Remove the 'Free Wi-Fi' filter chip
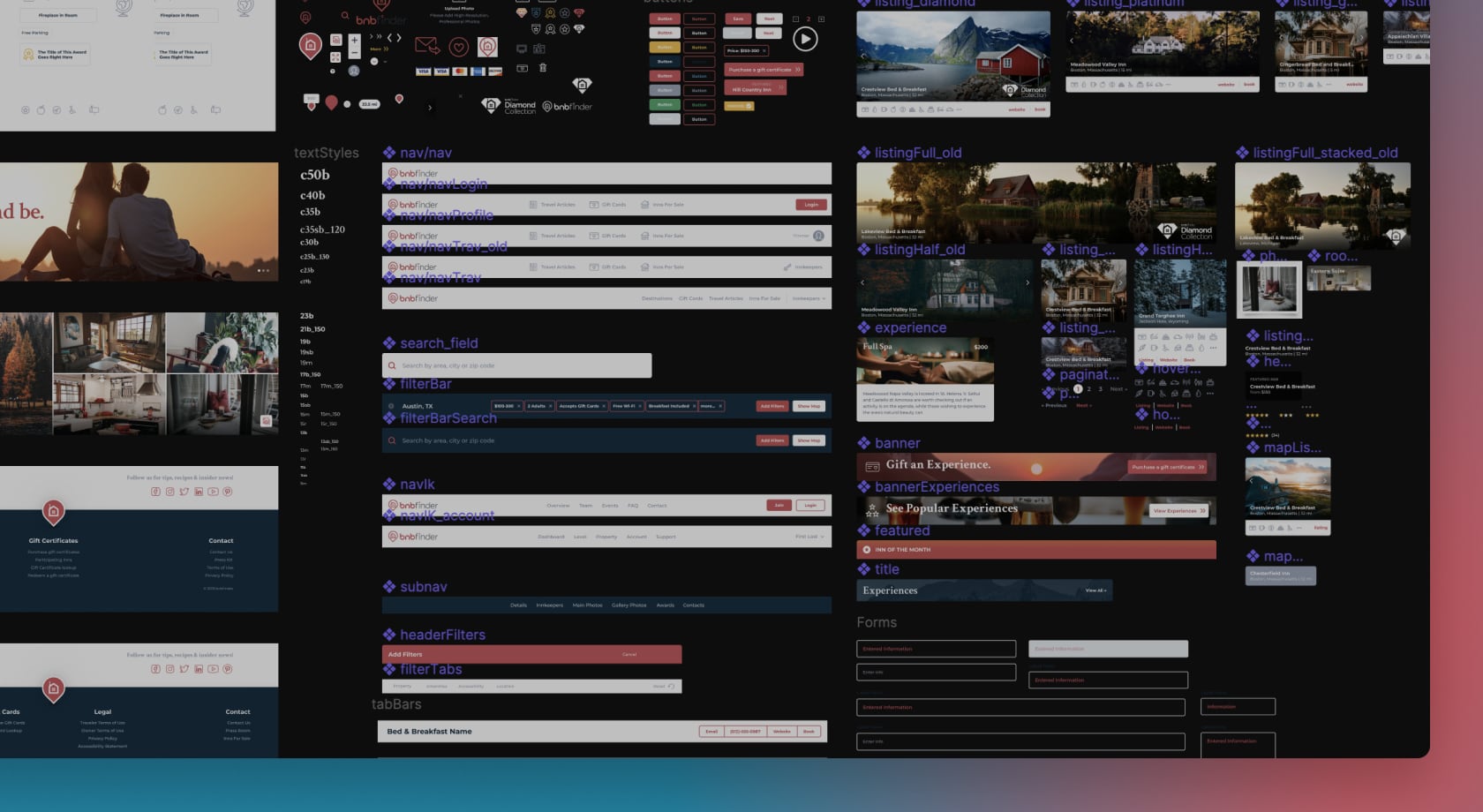 click(639, 406)
